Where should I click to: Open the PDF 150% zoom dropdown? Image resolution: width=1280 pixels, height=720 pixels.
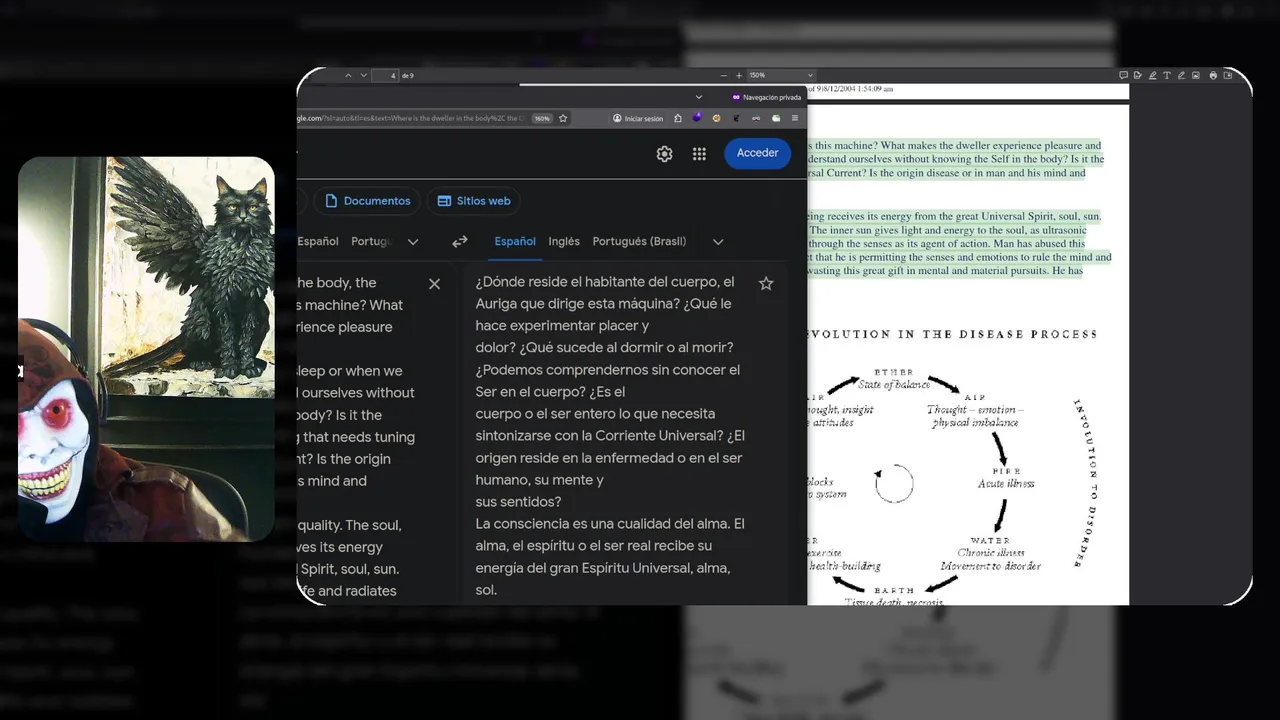tap(781, 75)
